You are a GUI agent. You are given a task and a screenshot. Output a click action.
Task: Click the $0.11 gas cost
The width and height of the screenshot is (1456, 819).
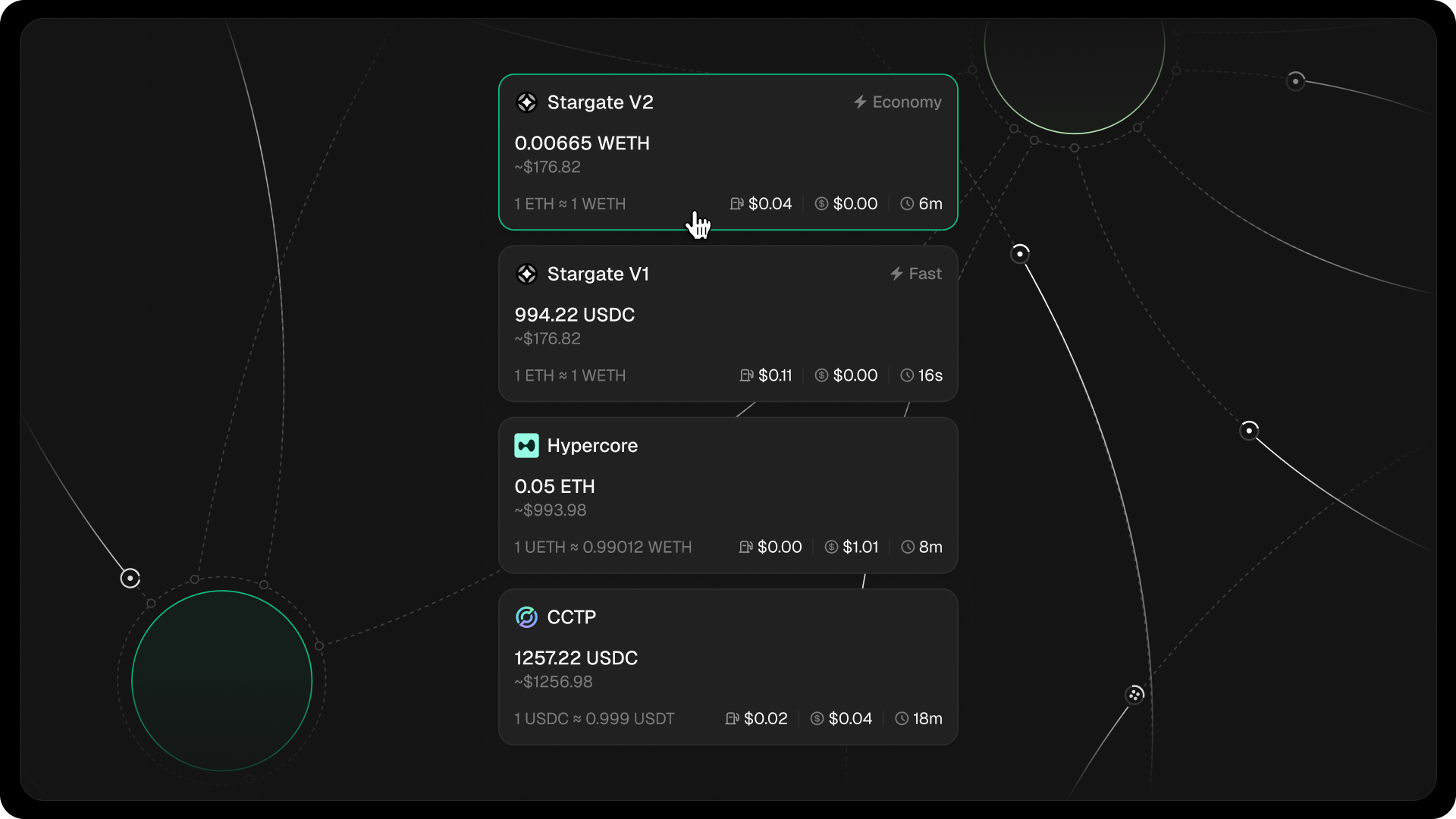775,375
